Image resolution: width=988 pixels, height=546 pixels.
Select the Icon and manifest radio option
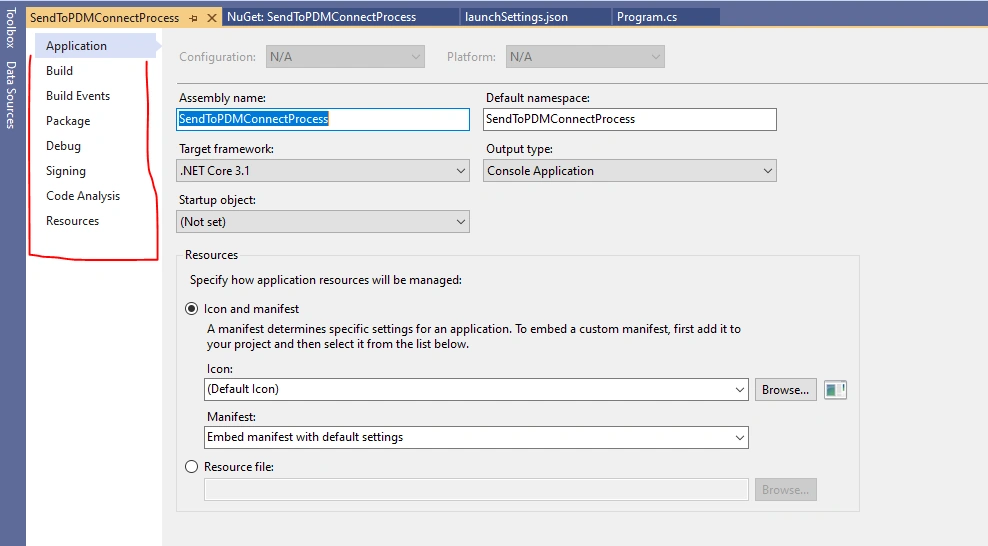click(192, 309)
